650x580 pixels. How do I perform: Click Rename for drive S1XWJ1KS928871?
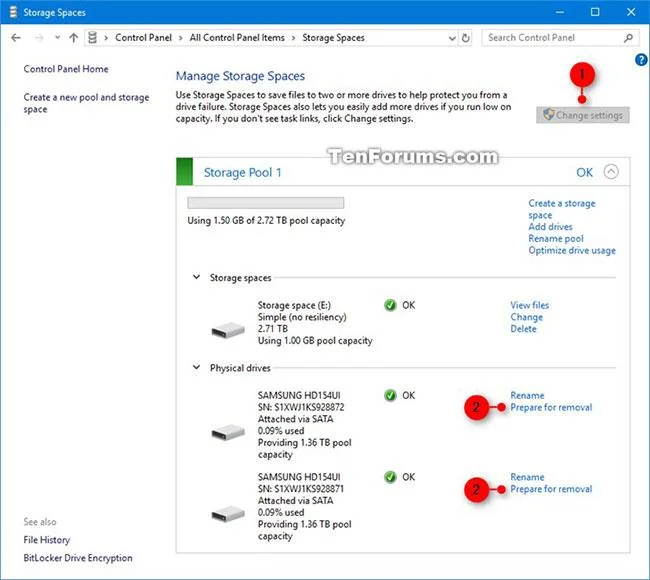click(x=527, y=477)
